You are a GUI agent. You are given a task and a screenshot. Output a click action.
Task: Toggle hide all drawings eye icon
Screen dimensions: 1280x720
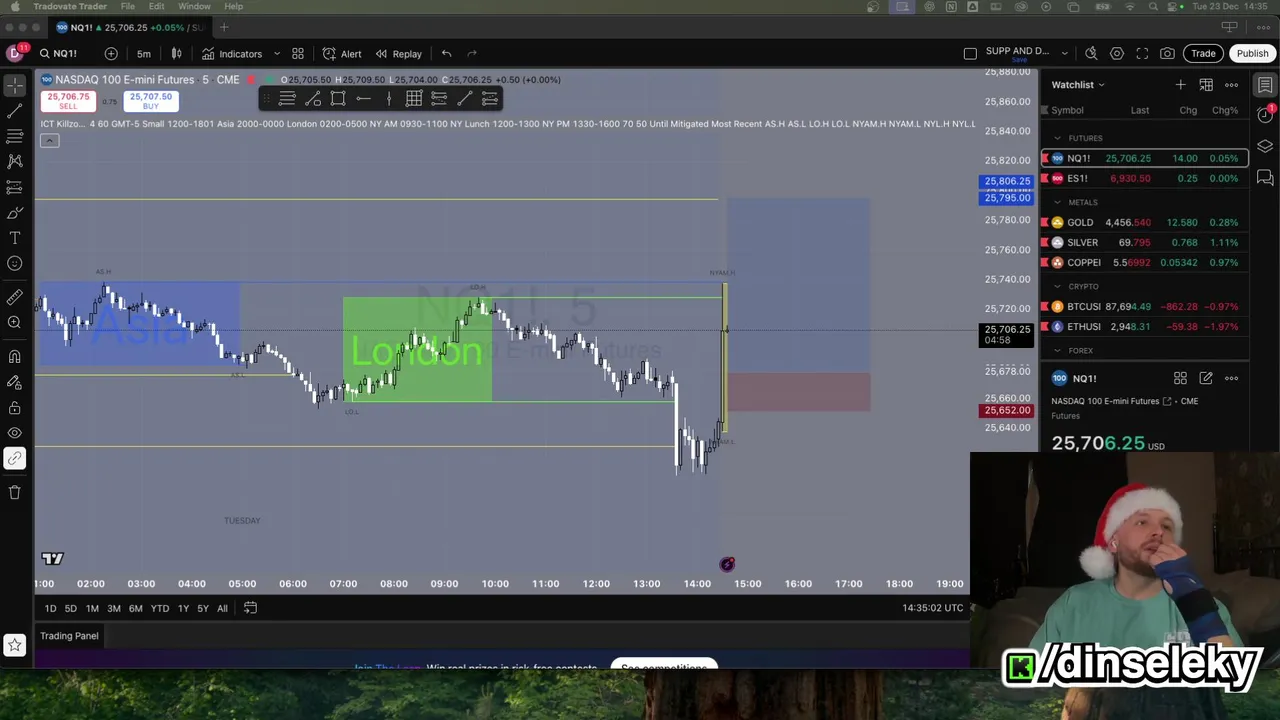tap(15, 433)
